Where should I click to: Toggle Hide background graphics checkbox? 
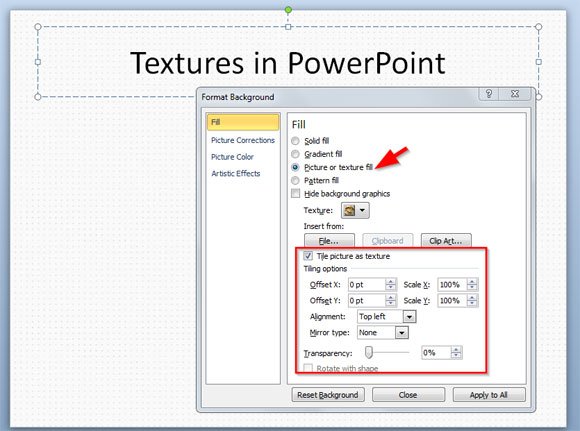click(x=296, y=193)
